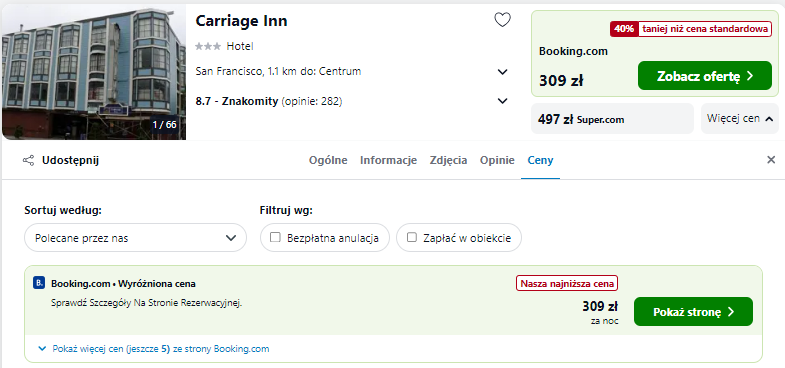Click the Booking.com logo icon in price row
The width and height of the screenshot is (785, 368).
[39, 283]
